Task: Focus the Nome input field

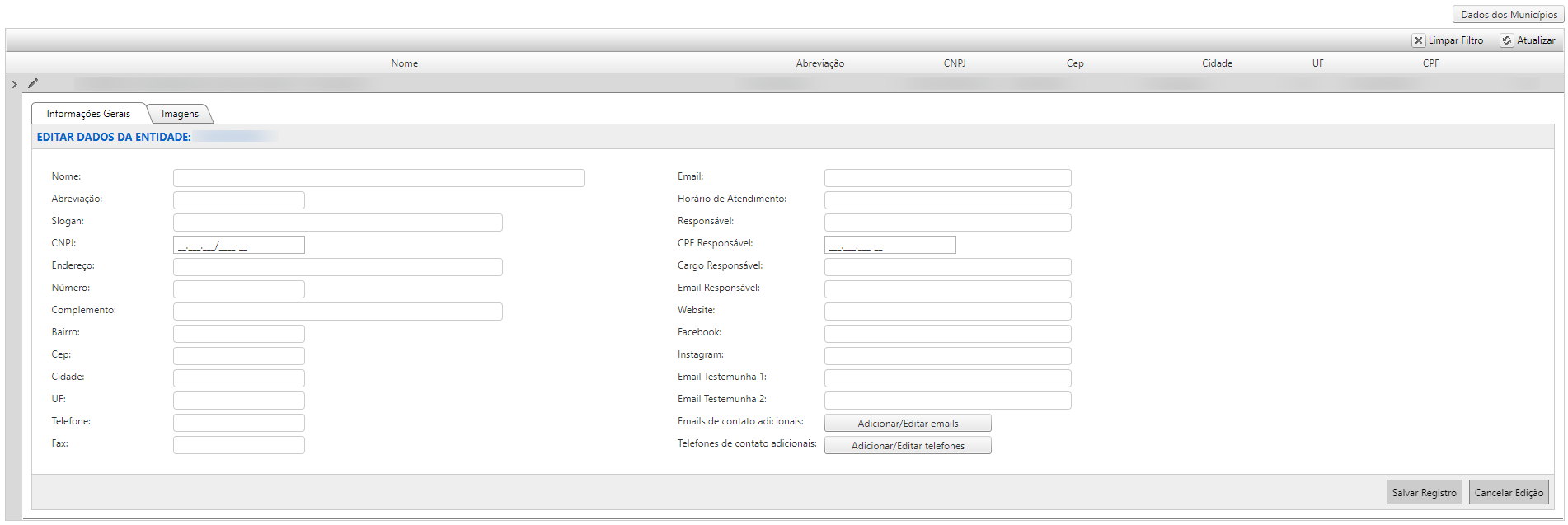Action: pyautogui.click(x=378, y=178)
